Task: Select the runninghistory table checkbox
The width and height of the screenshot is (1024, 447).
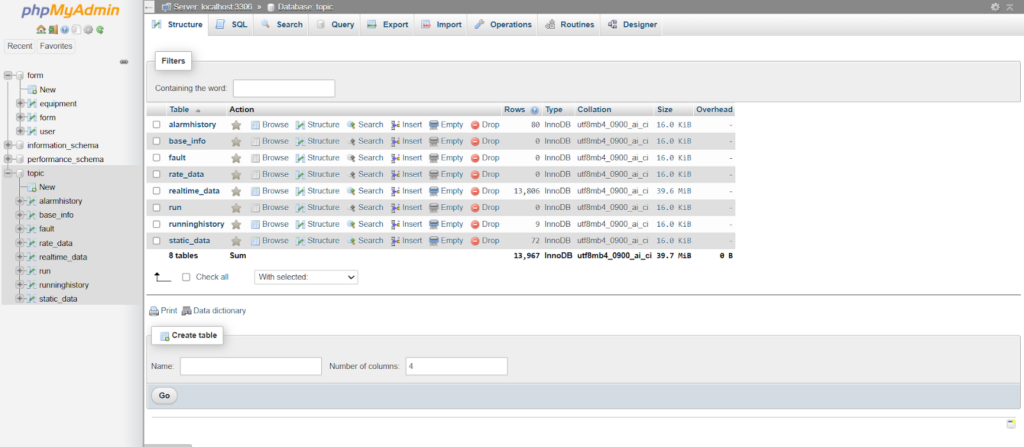Action: click(156, 224)
